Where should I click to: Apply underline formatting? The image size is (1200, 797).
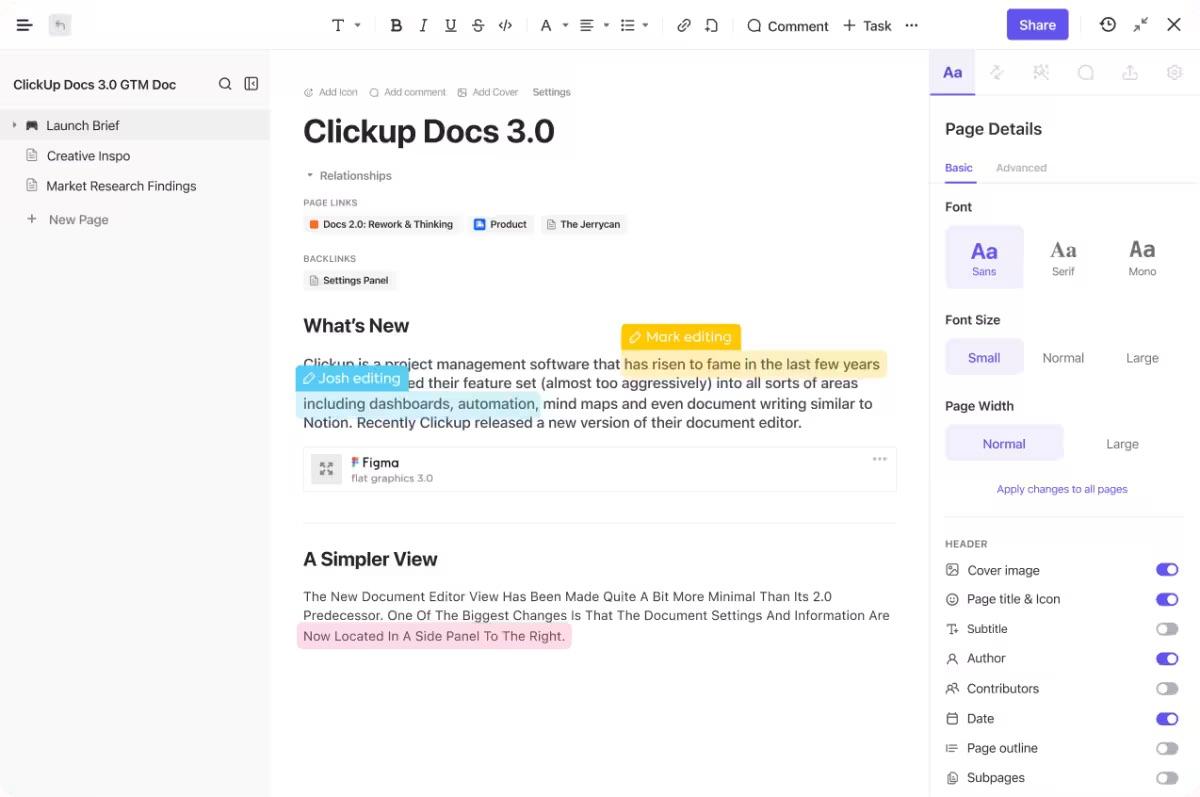450,25
